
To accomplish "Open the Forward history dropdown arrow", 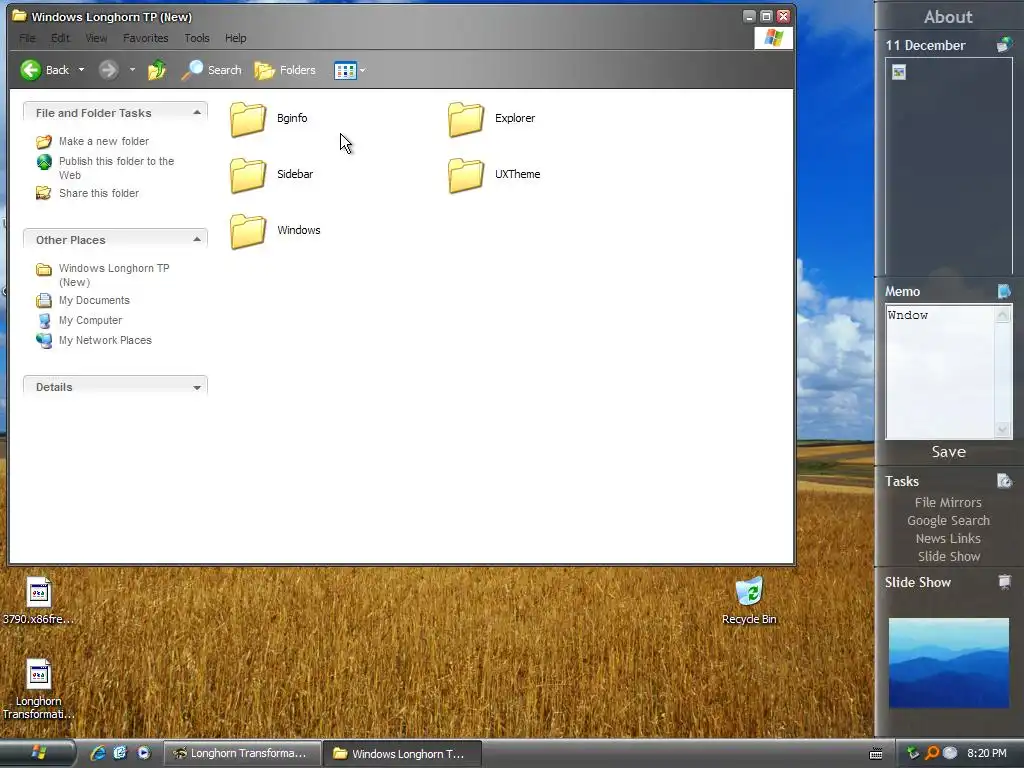I will pyautogui.click(x=132, y=70).
